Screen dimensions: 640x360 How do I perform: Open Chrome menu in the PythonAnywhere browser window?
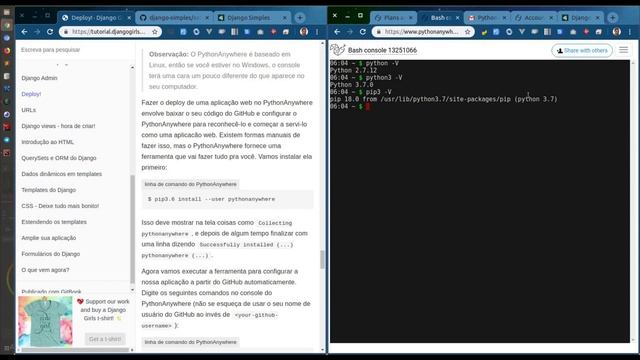point(629,32)
